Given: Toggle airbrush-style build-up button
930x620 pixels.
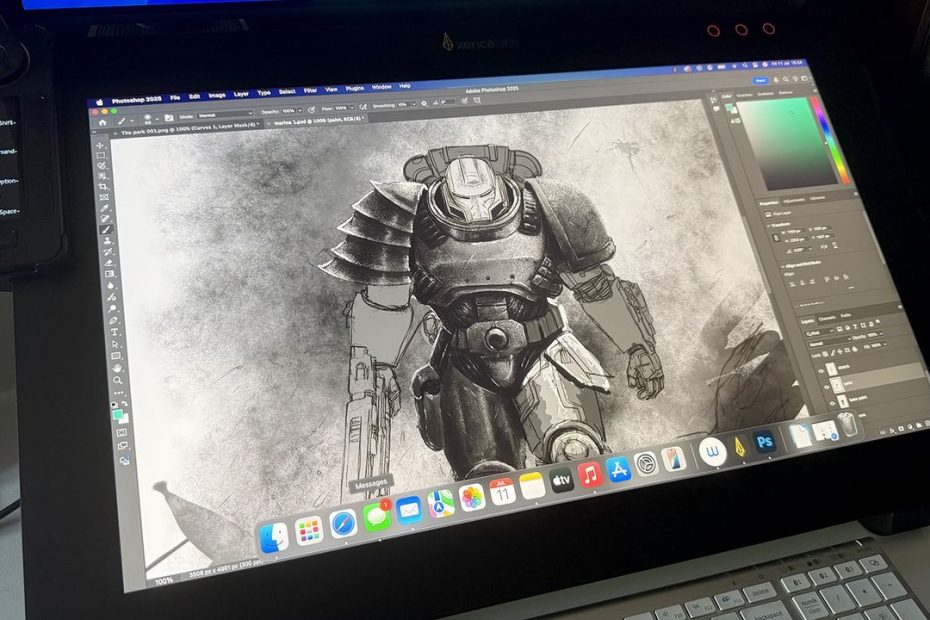Looking at the screenshot, I should (363, 107).
